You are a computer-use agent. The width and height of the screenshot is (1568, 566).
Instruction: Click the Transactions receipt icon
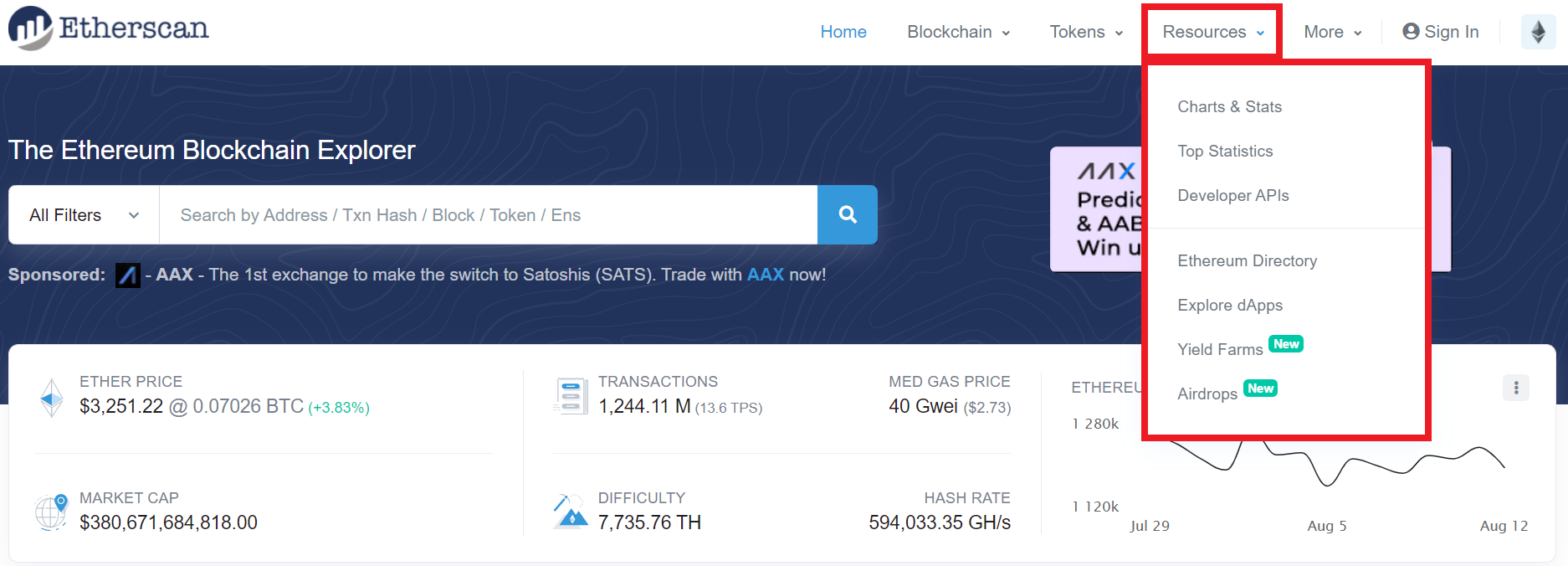click(x=570, y=395)
